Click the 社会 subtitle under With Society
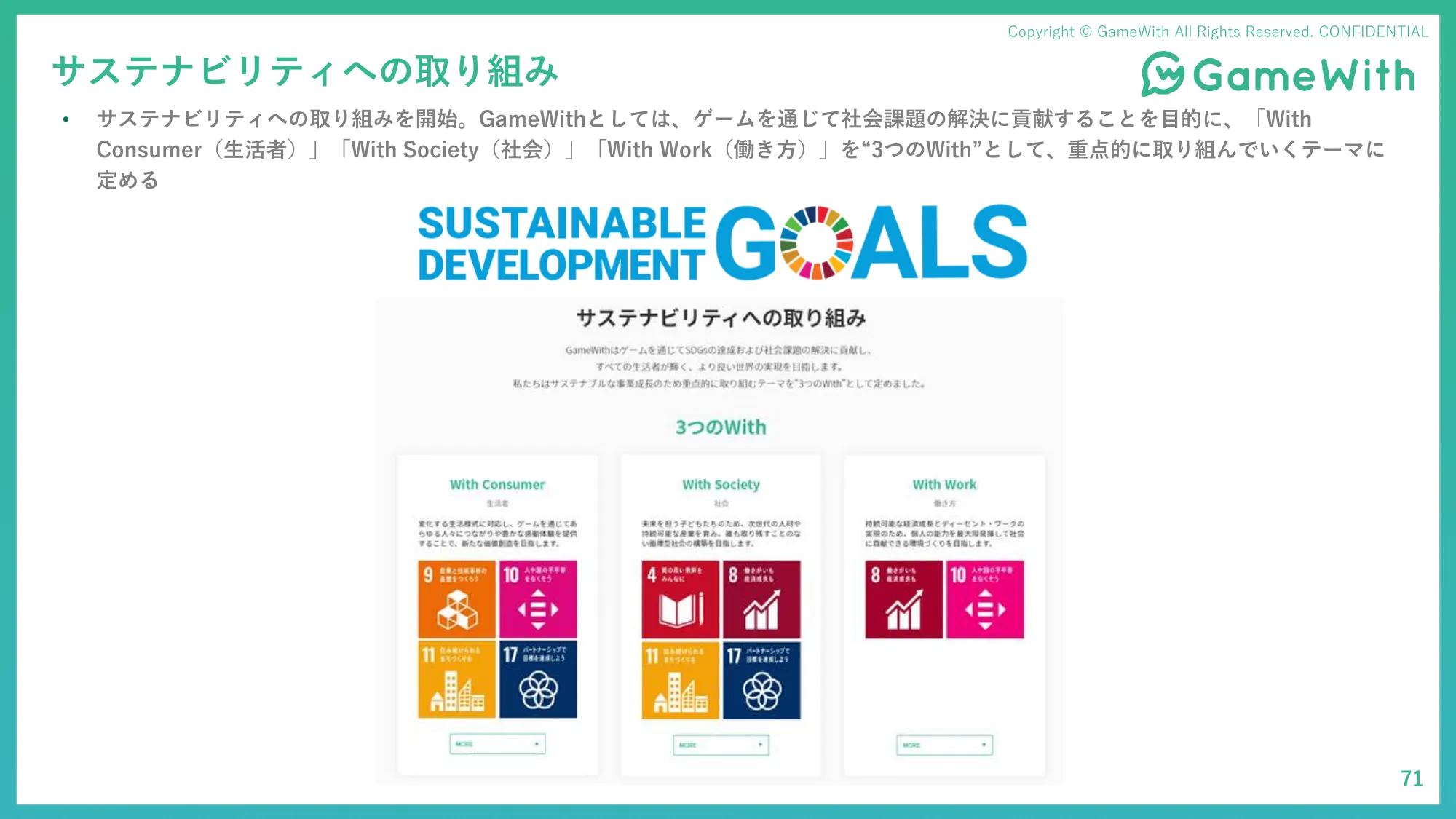This screenshot has height=819, width=1456. 721,504
